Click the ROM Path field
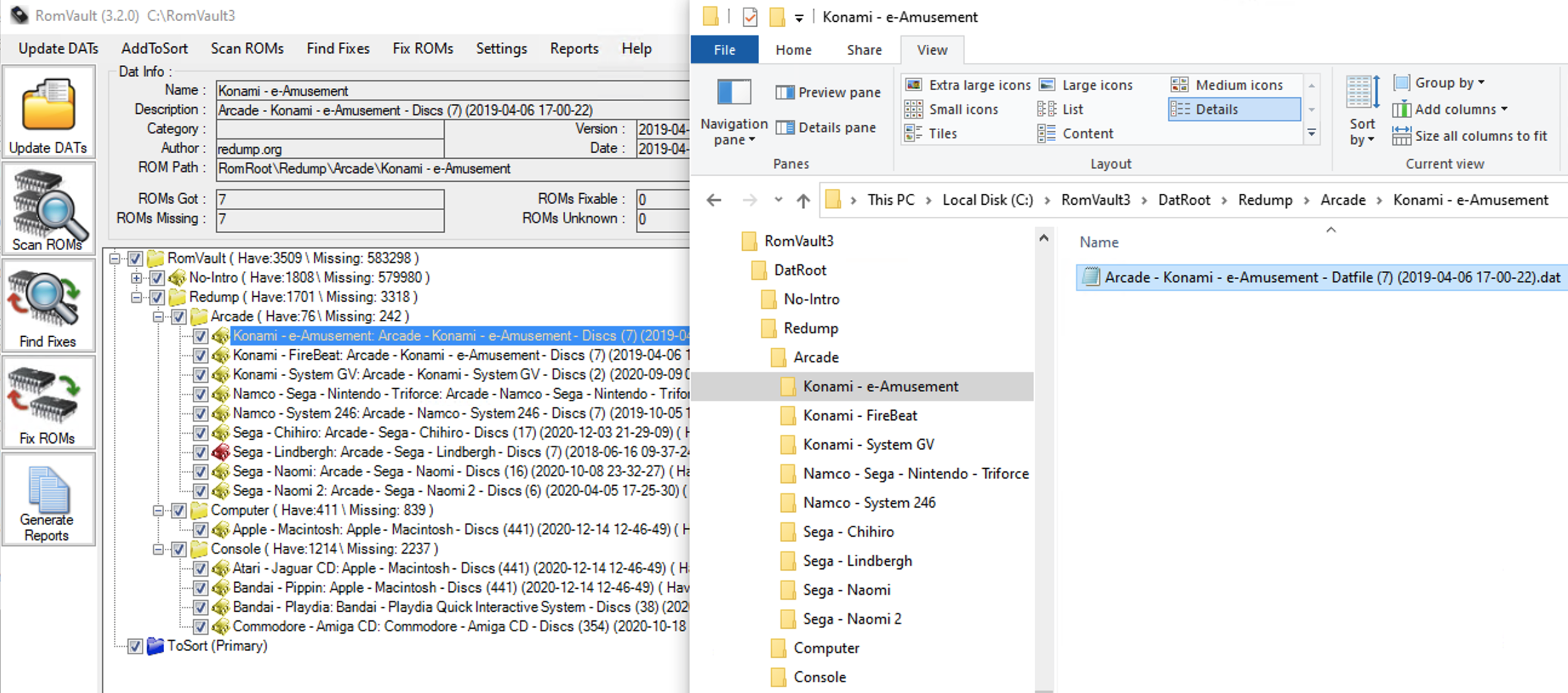The height and width of the screenshot is (693, 1568). pyautogui.click(x=453, y=168)
